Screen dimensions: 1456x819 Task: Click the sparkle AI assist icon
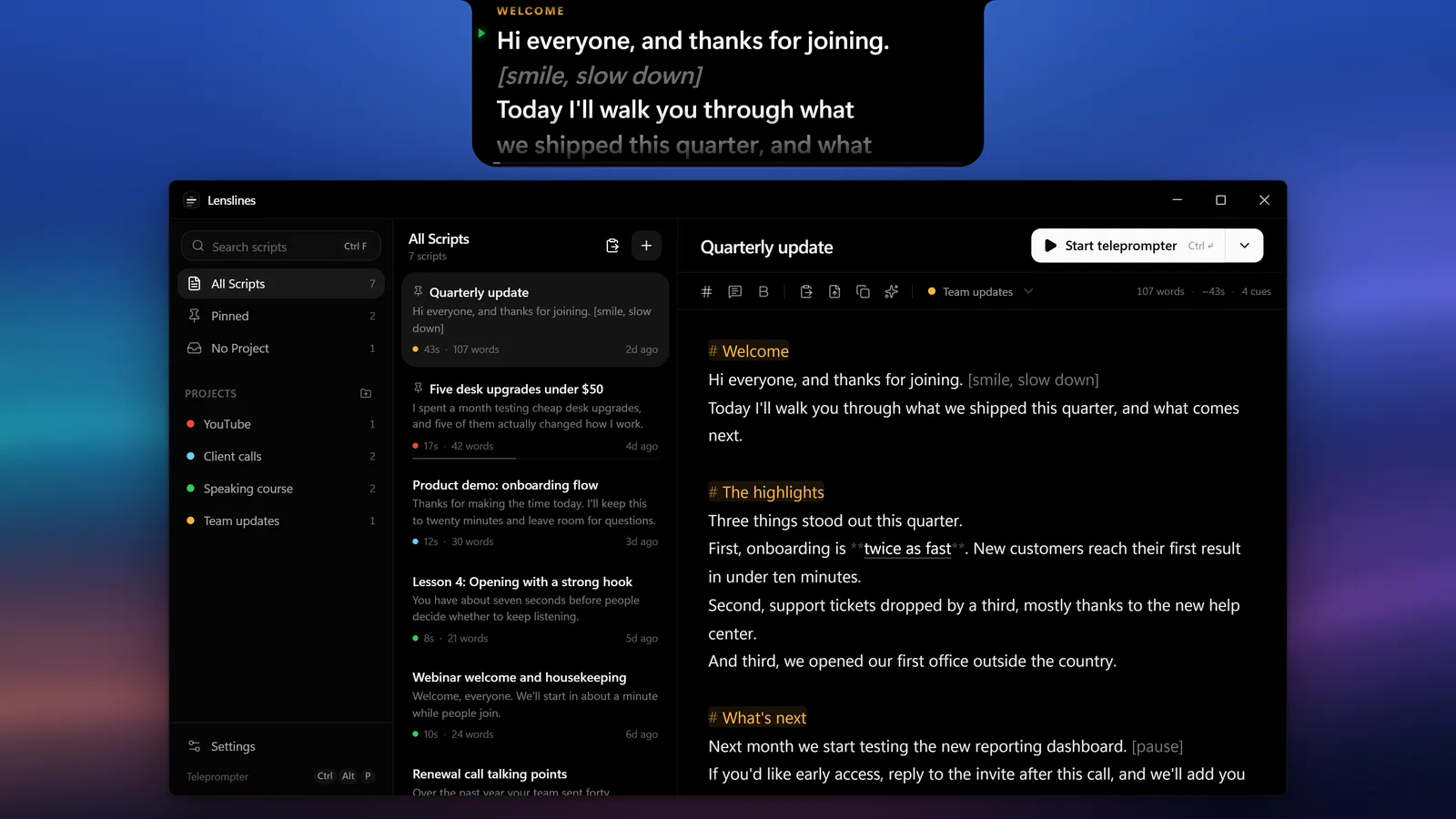point(891,291)
